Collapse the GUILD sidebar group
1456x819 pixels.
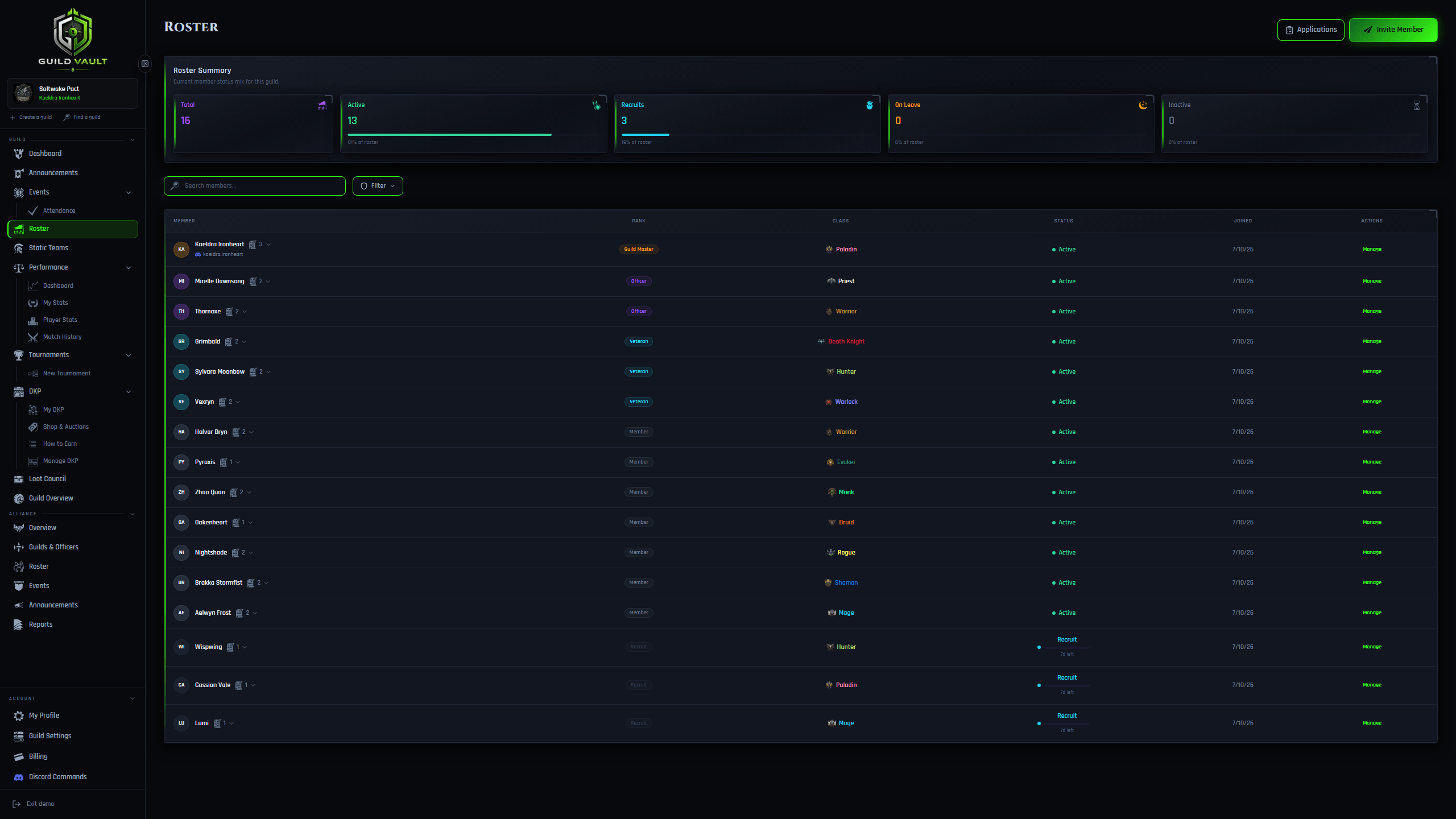[x=133, y=140]
